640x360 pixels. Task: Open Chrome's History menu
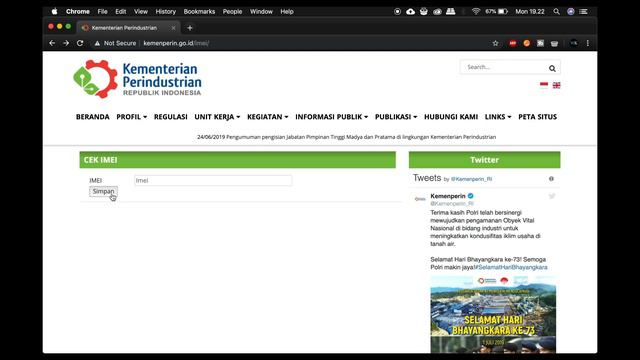[165, 11]
